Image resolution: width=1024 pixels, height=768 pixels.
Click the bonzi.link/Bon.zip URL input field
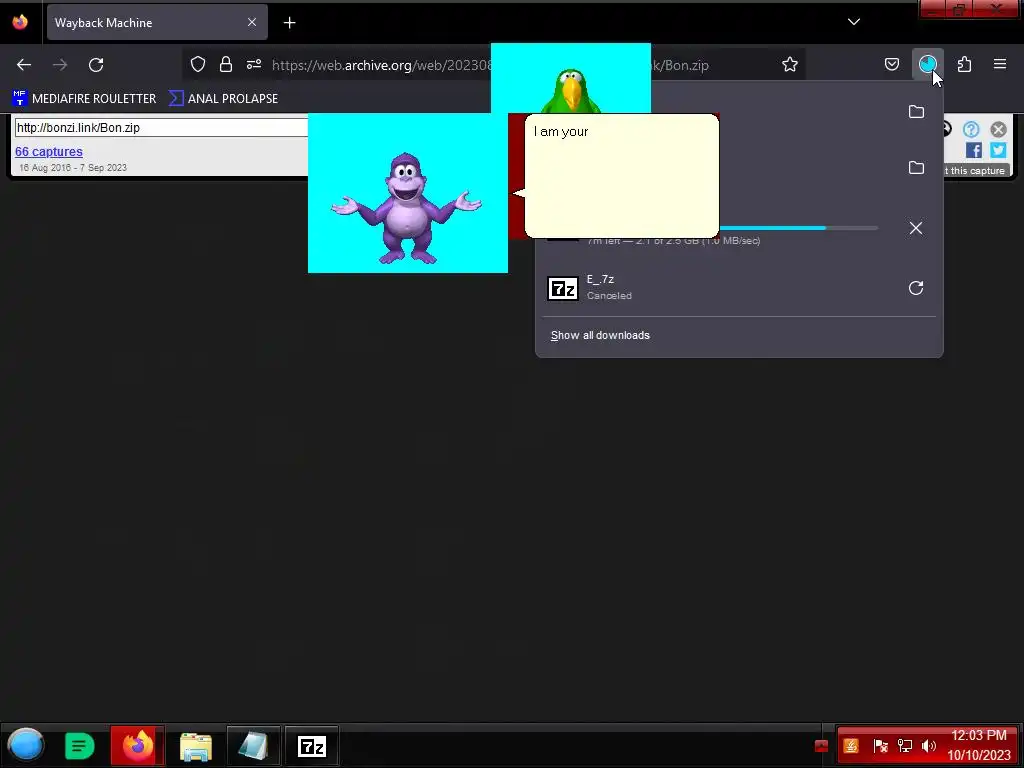[161, 127]
